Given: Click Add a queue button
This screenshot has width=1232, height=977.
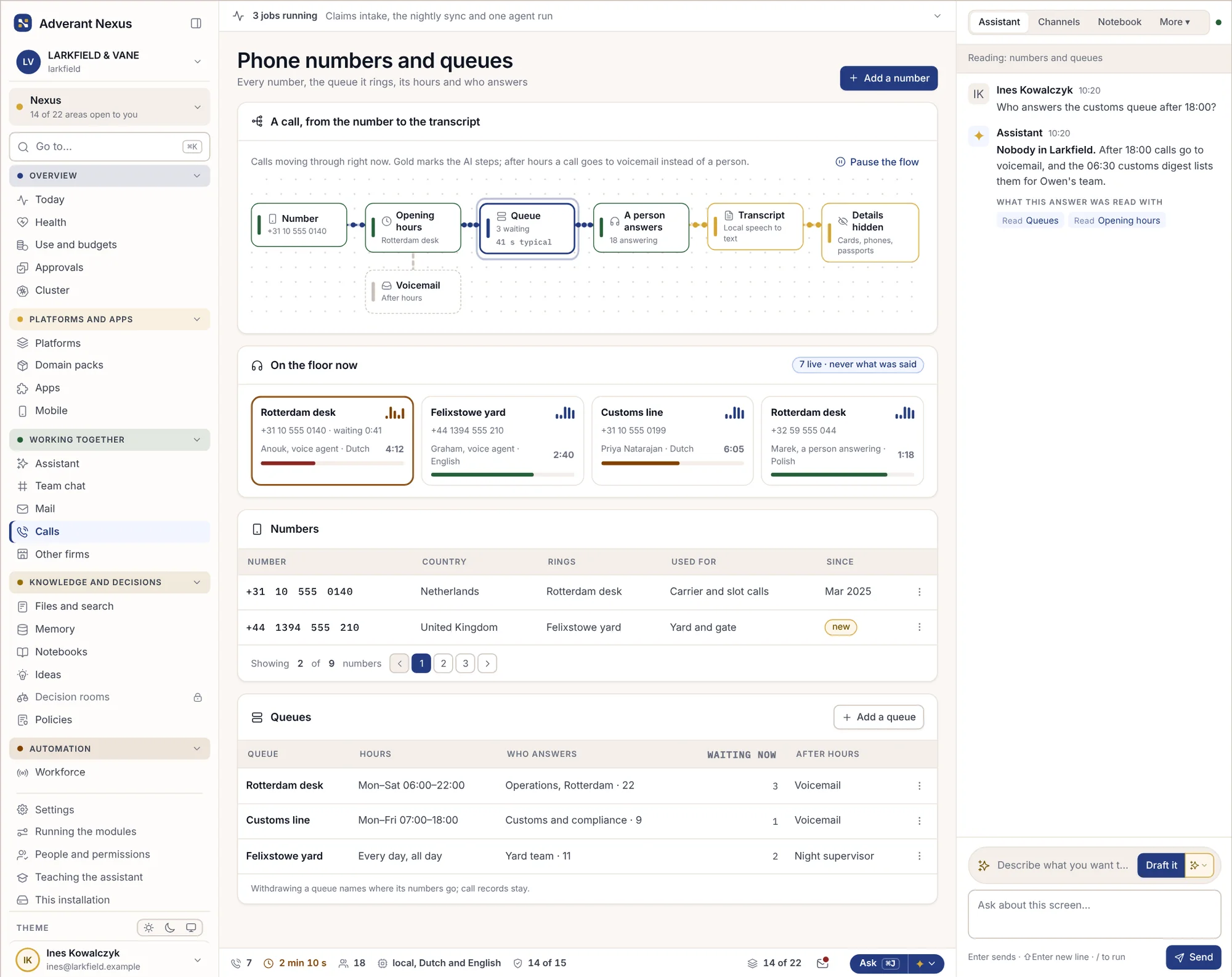Looking at the screenshot, I should pos(878,717).
